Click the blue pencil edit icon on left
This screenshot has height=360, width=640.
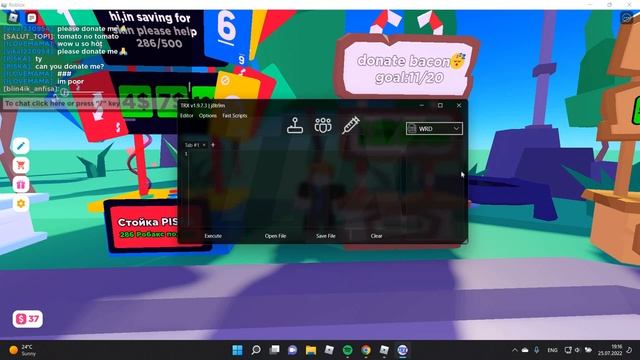click(x=21, y=146)
